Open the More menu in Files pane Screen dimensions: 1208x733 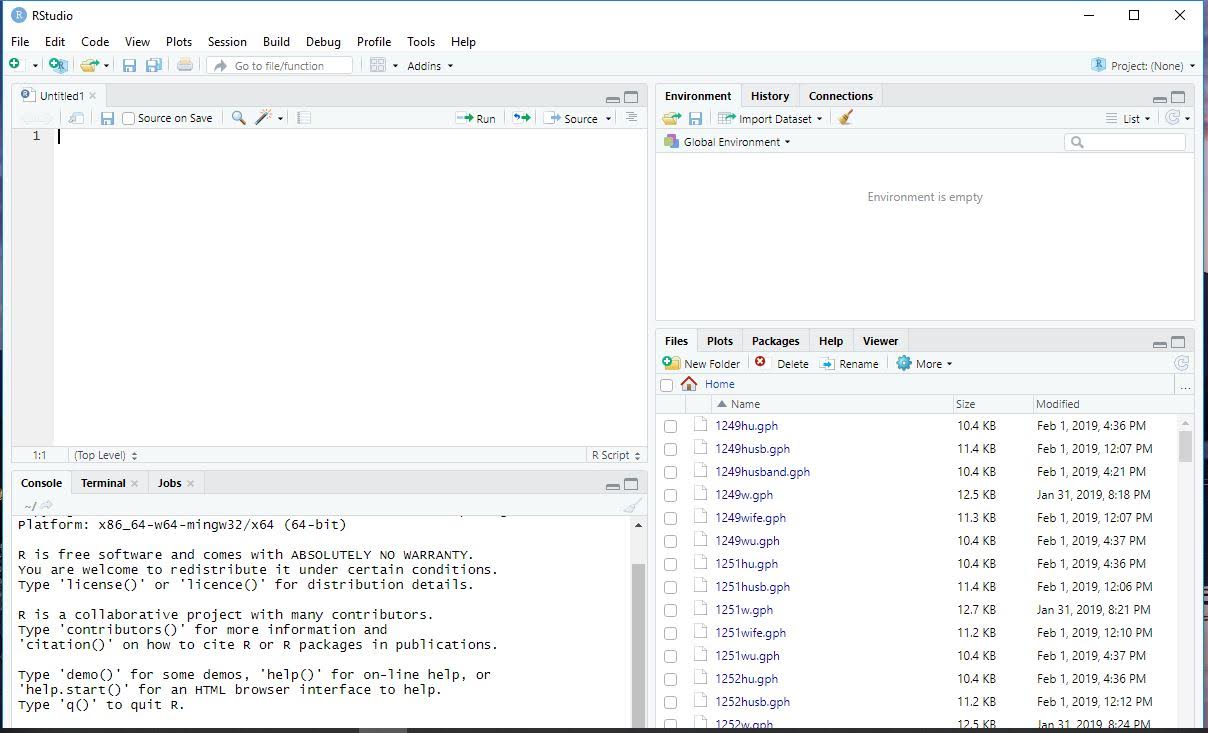[924, 364]
